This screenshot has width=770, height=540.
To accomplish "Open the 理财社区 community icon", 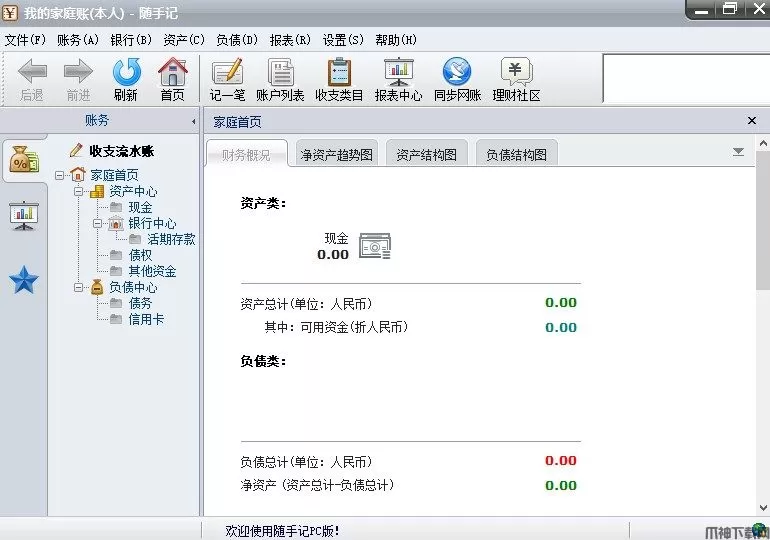I will (x=515, y=79).
